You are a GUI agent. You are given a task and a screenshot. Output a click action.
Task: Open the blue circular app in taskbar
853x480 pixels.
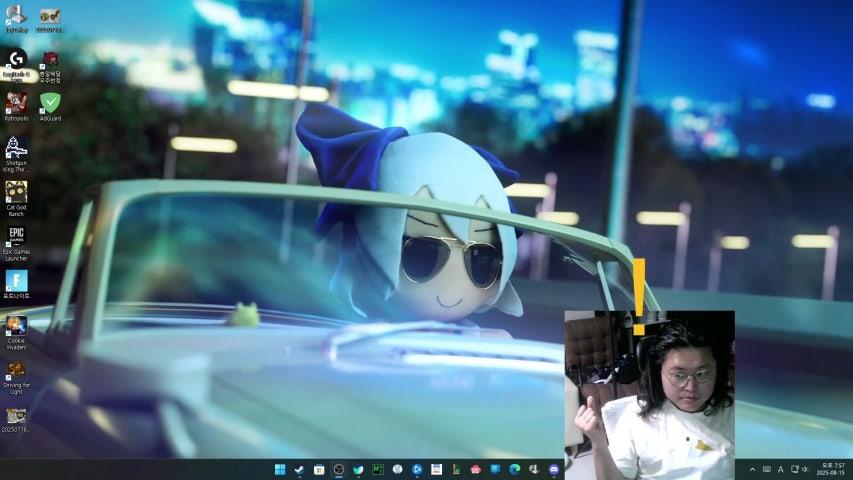(417, 469)
